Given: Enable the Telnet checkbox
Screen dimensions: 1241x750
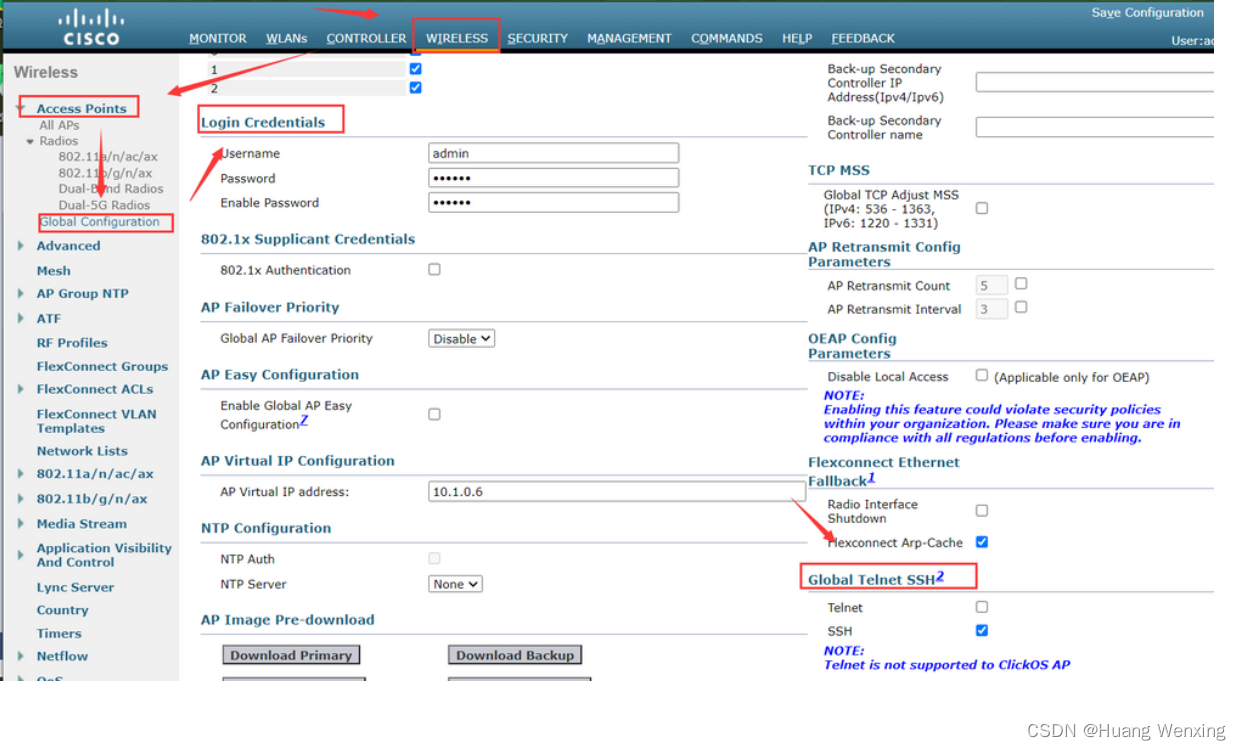Looking at the screenshot, I should [x=982, y=606].
